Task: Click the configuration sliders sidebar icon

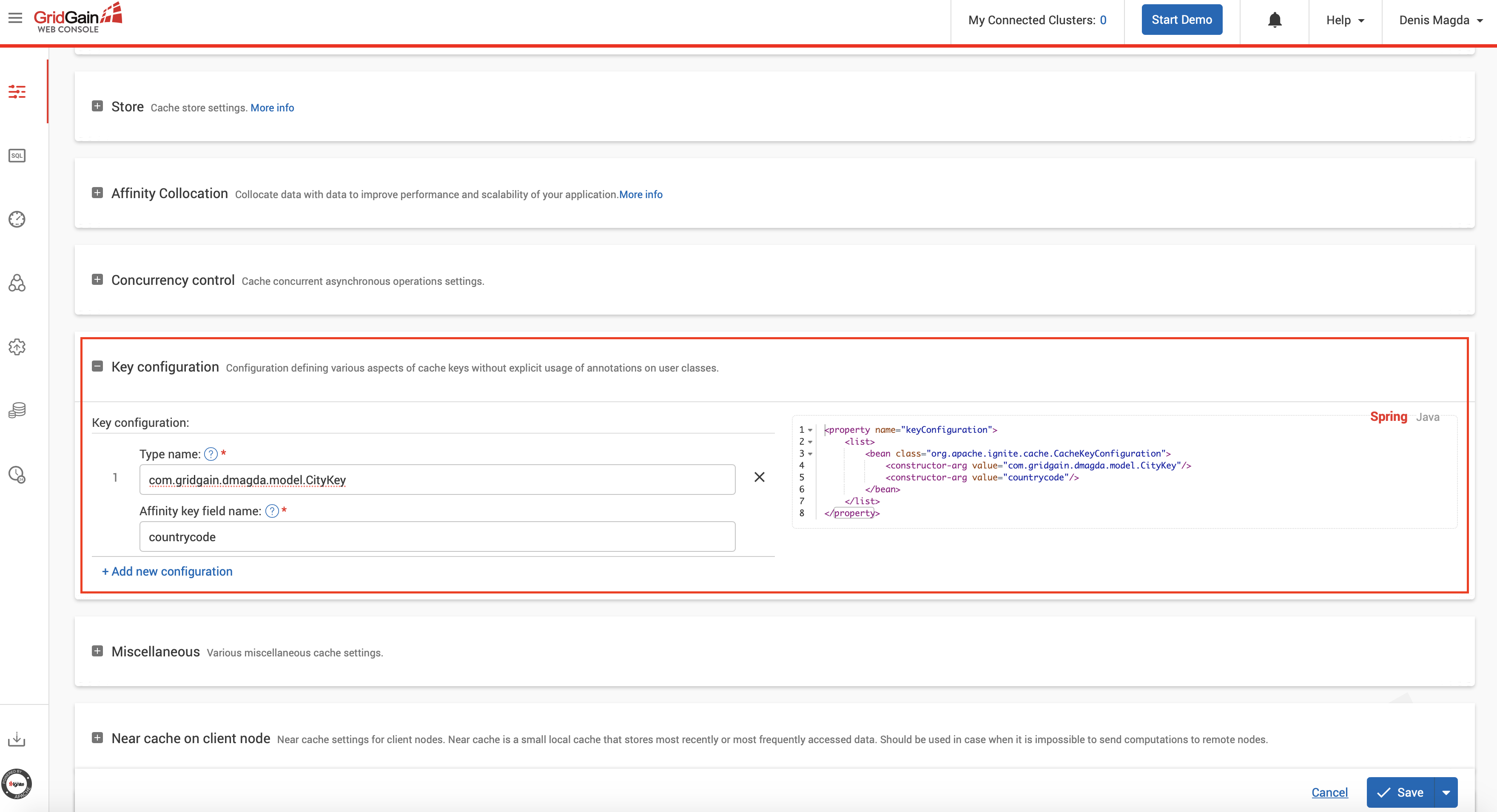Action: [17, 92]
